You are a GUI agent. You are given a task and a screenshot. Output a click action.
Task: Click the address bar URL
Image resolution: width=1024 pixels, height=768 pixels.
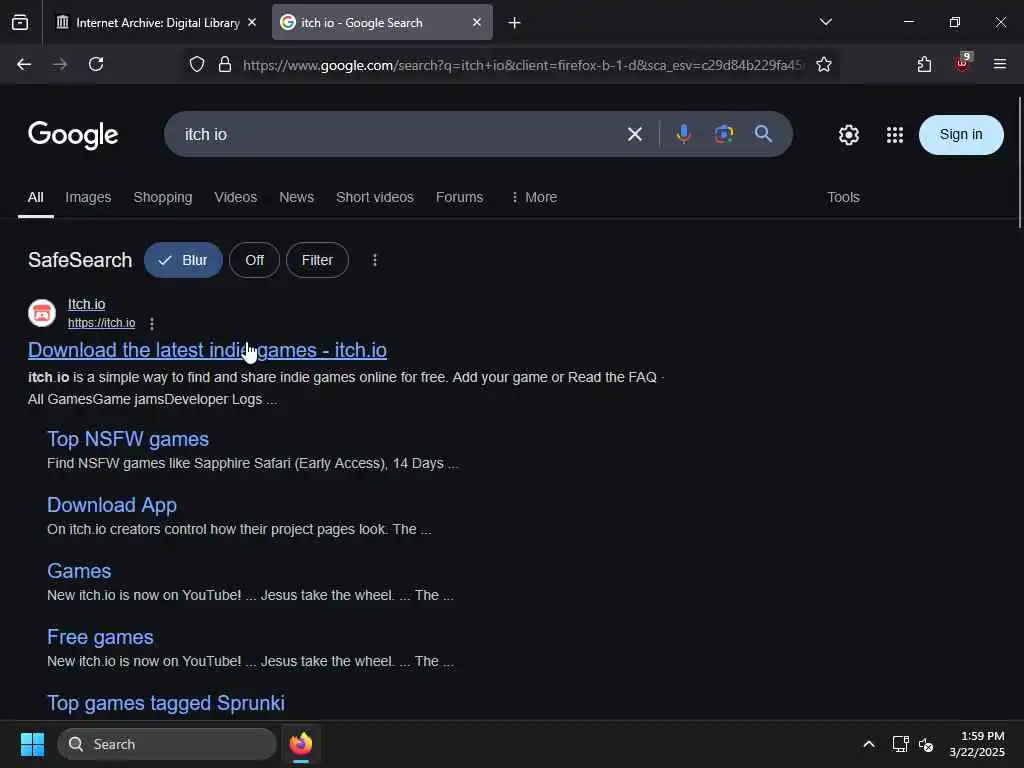click(x=522, y=65)
